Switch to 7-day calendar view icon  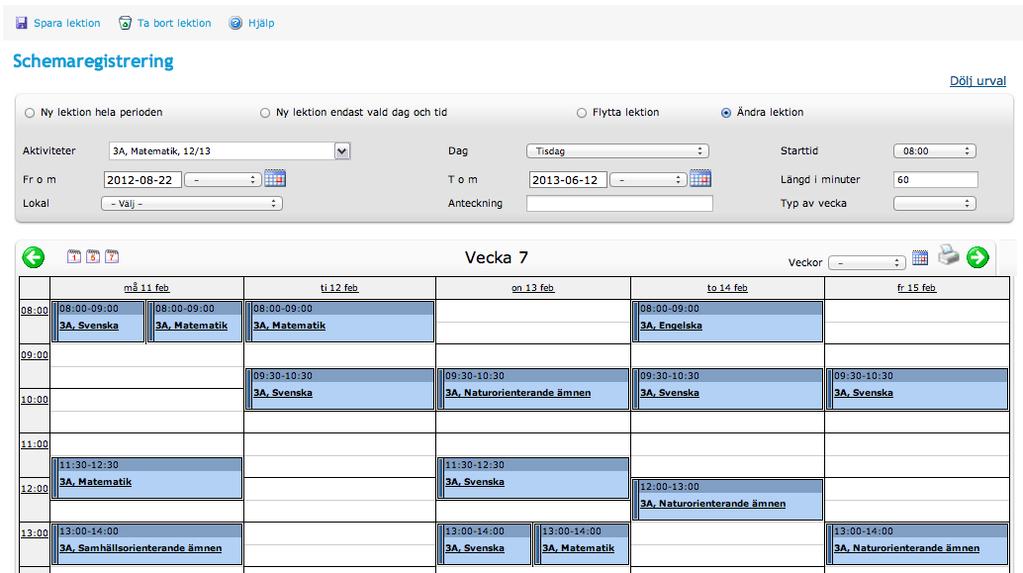pos(112,256)
